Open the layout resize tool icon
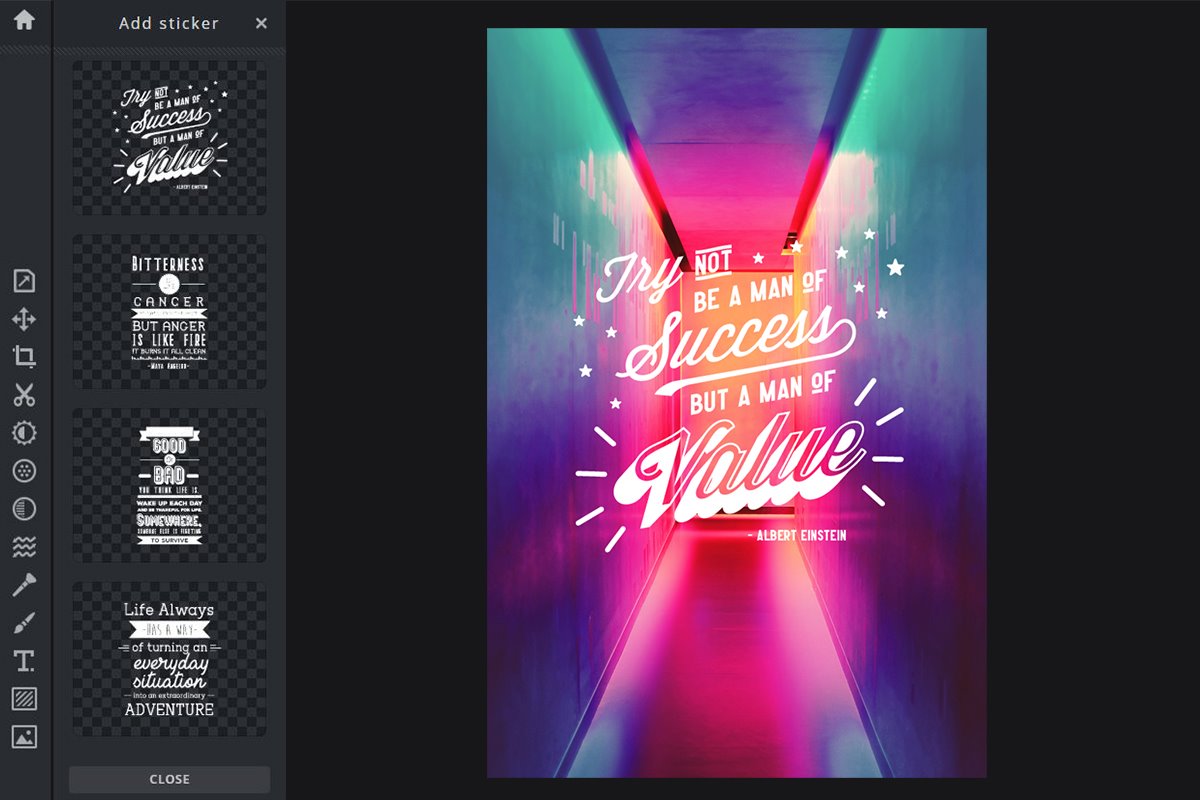 click(x=24, y=281)
